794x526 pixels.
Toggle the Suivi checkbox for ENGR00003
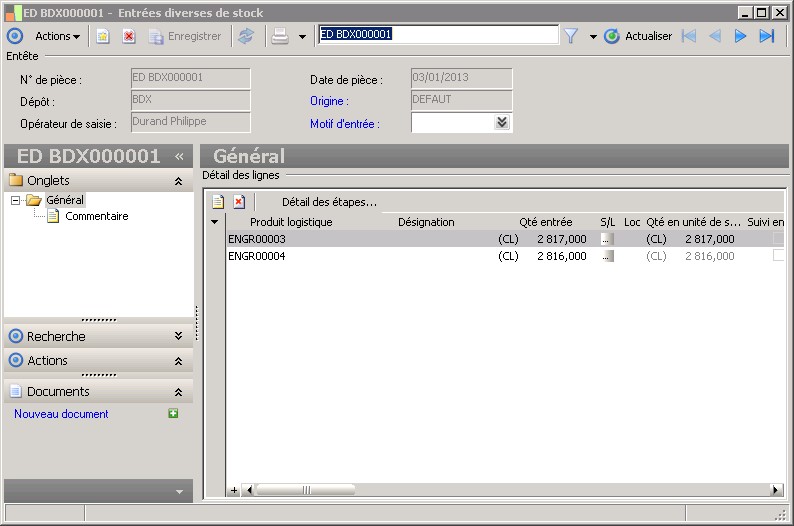tap(778, 239)
